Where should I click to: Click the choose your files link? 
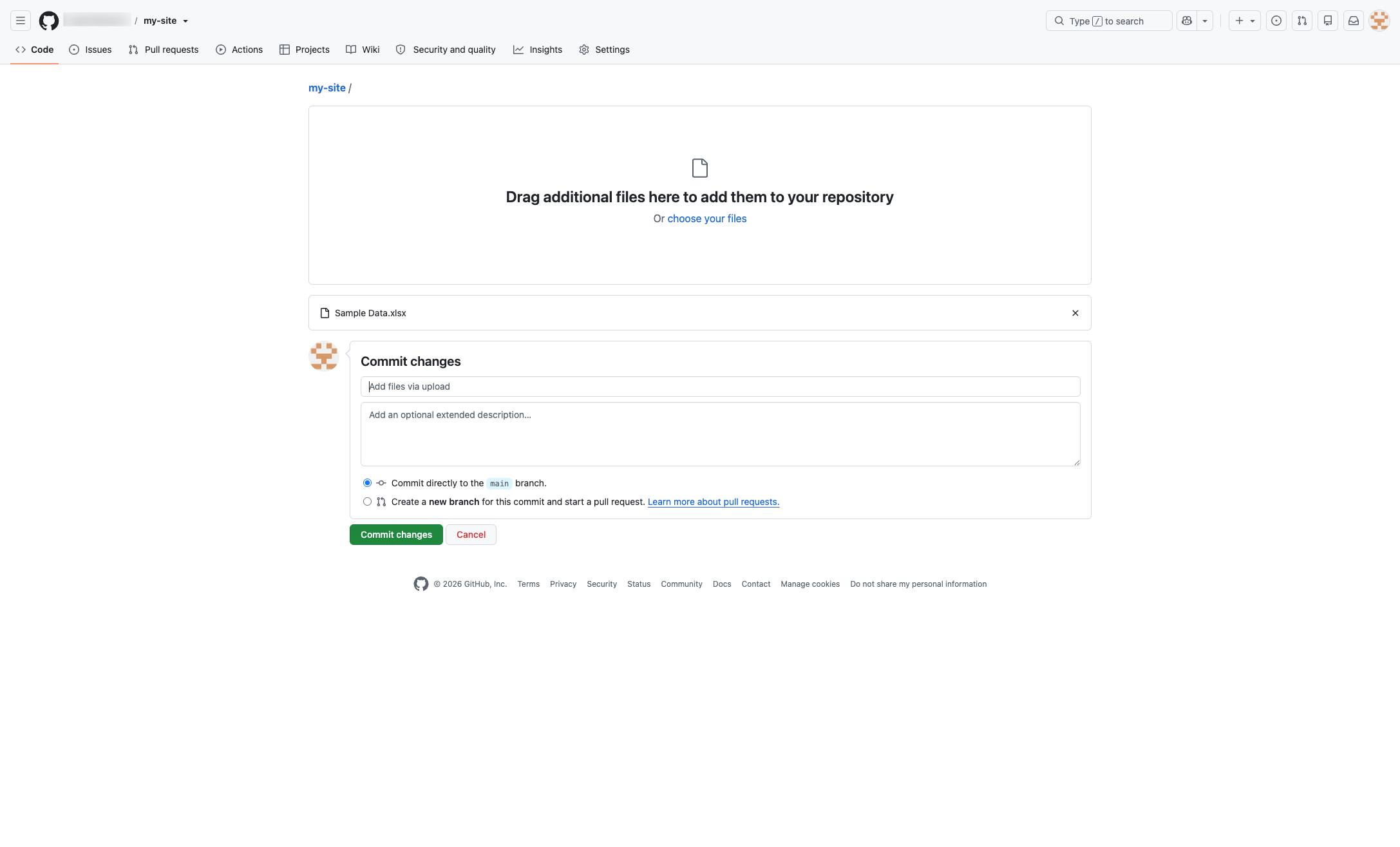(706, 218)
